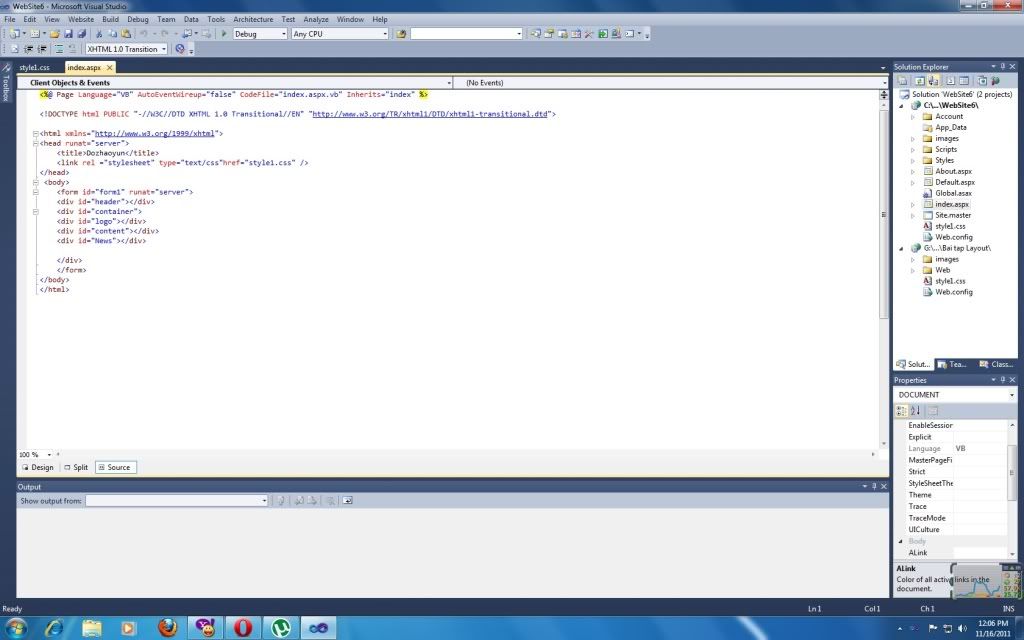Image resolution: width=1024 pixels, height=640 pixels.
Task: Click the Properties panel vertical scrollbar
Action: point(1012,473)
